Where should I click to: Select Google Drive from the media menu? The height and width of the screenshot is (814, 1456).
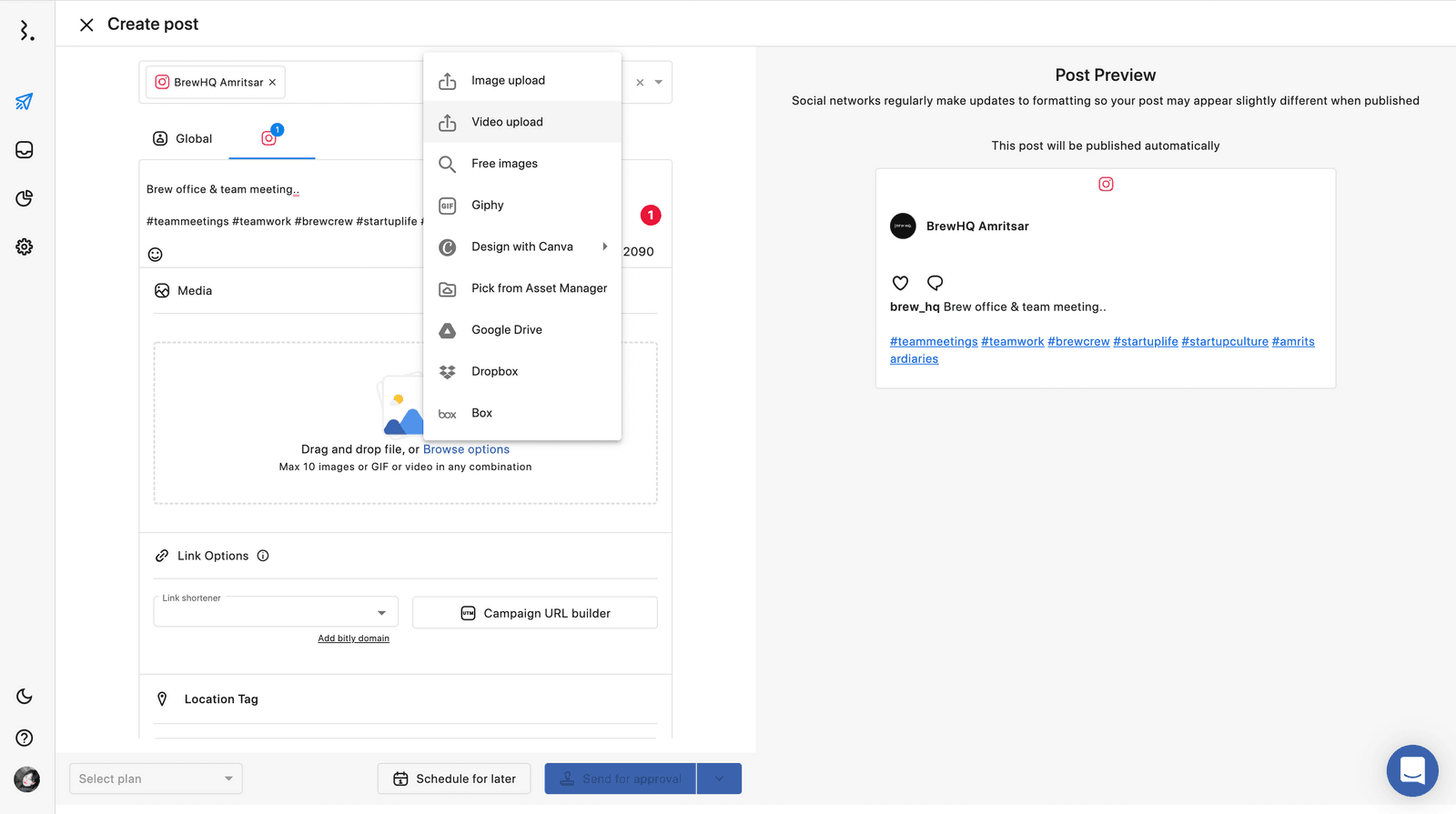coord(506,330)
